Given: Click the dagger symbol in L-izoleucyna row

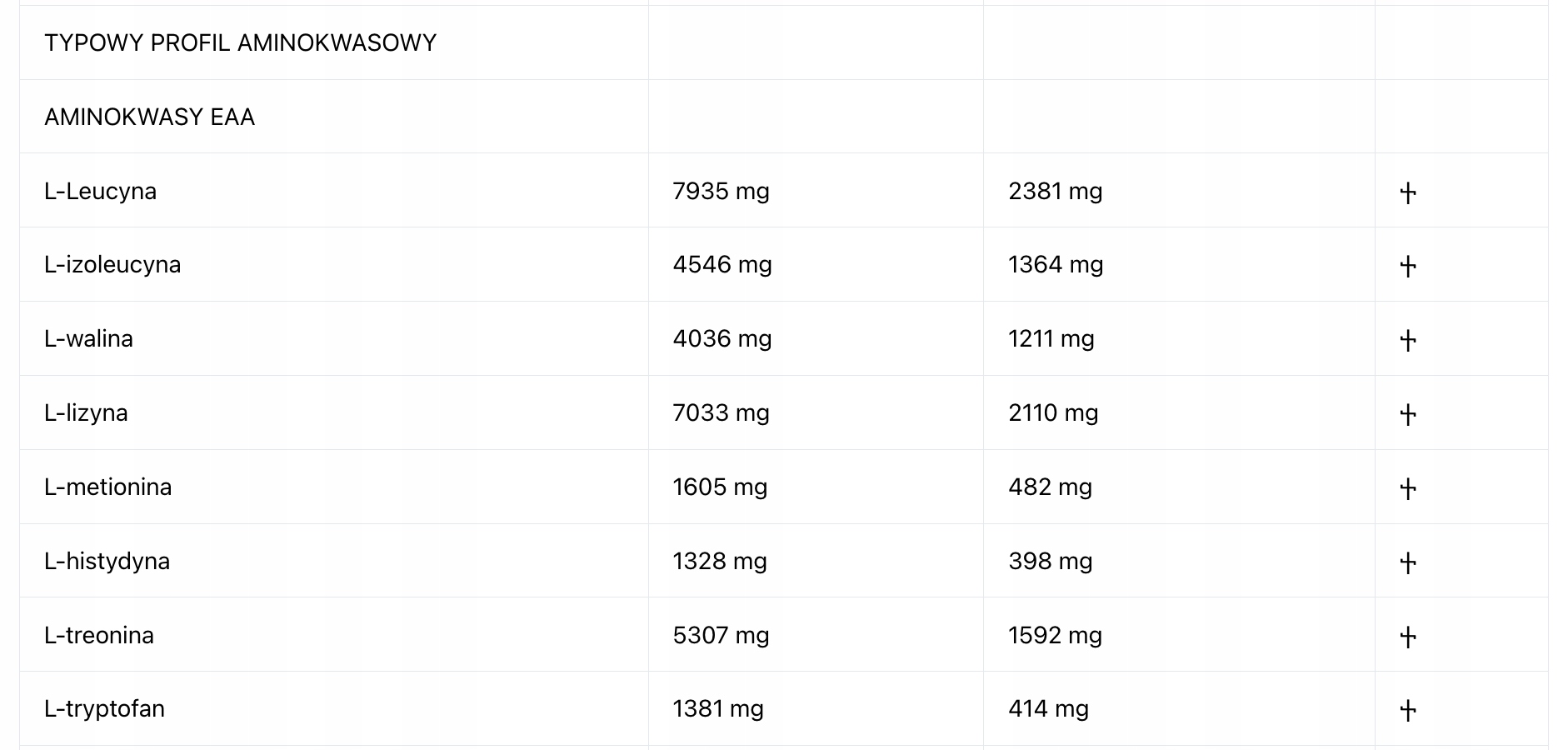Looking at the screenshot, I should 1408,267.
